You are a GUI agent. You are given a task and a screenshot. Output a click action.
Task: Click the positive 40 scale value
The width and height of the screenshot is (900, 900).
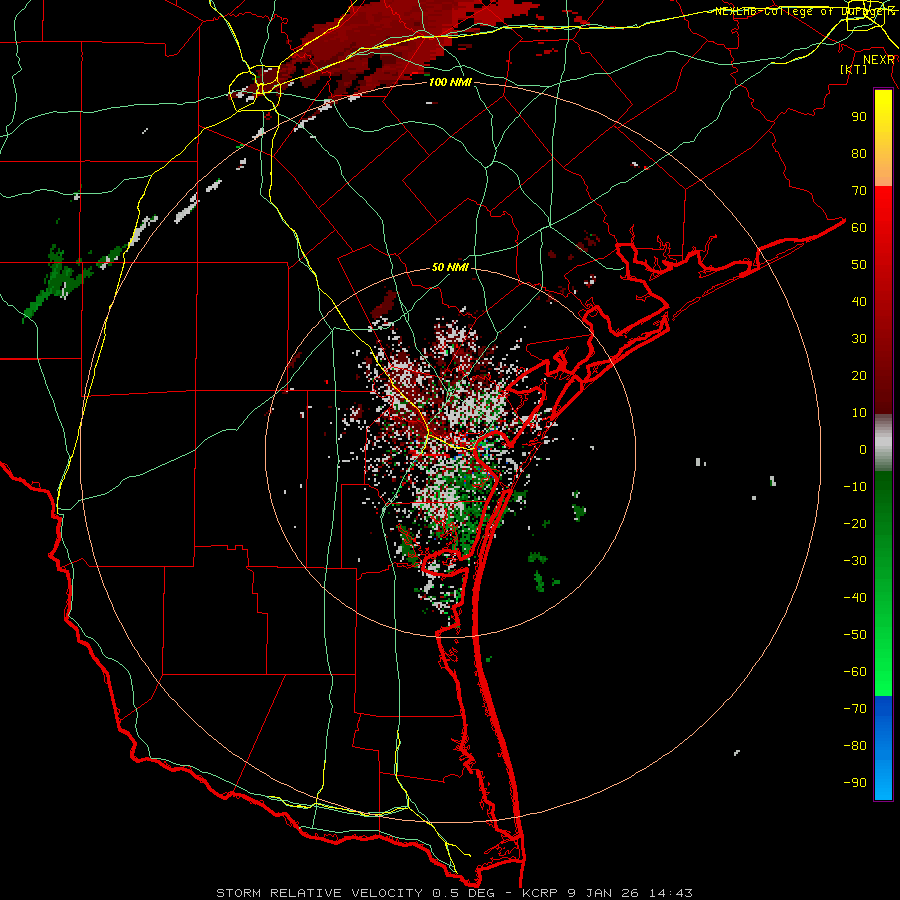pyautogui.click(x=859, y=302)
